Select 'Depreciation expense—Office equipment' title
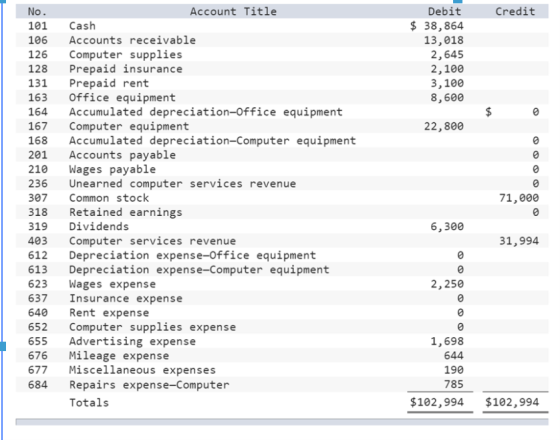Image resolution: width=560 pixels, height=440 pixels. (192, 255)
